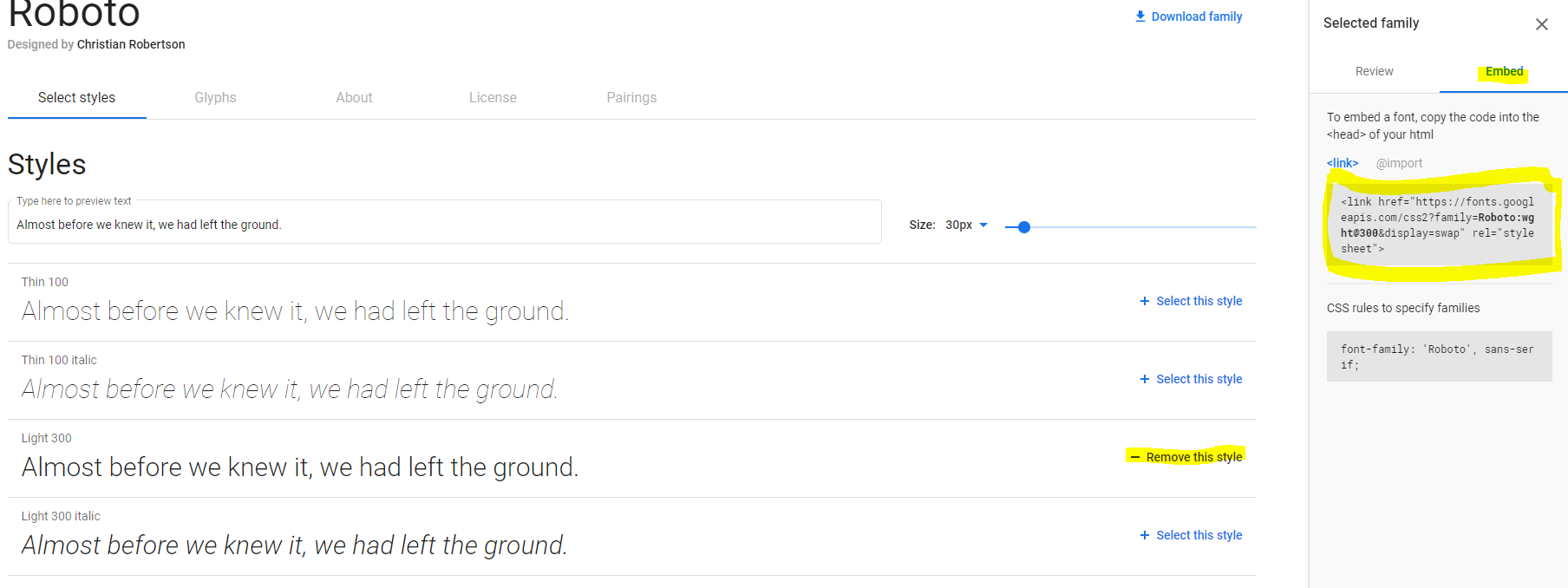Open the About tab
Image resolution: width=1568 pixels, height=588 pixels.
(354, 97)
